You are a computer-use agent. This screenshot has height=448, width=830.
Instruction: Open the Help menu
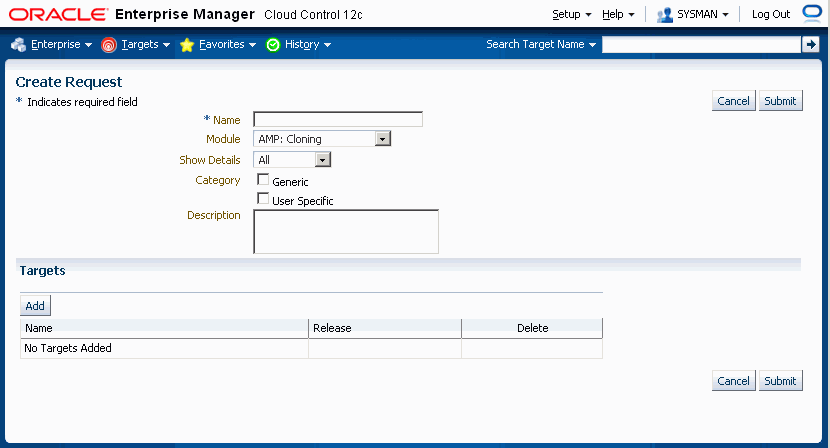tap(618, 14)
